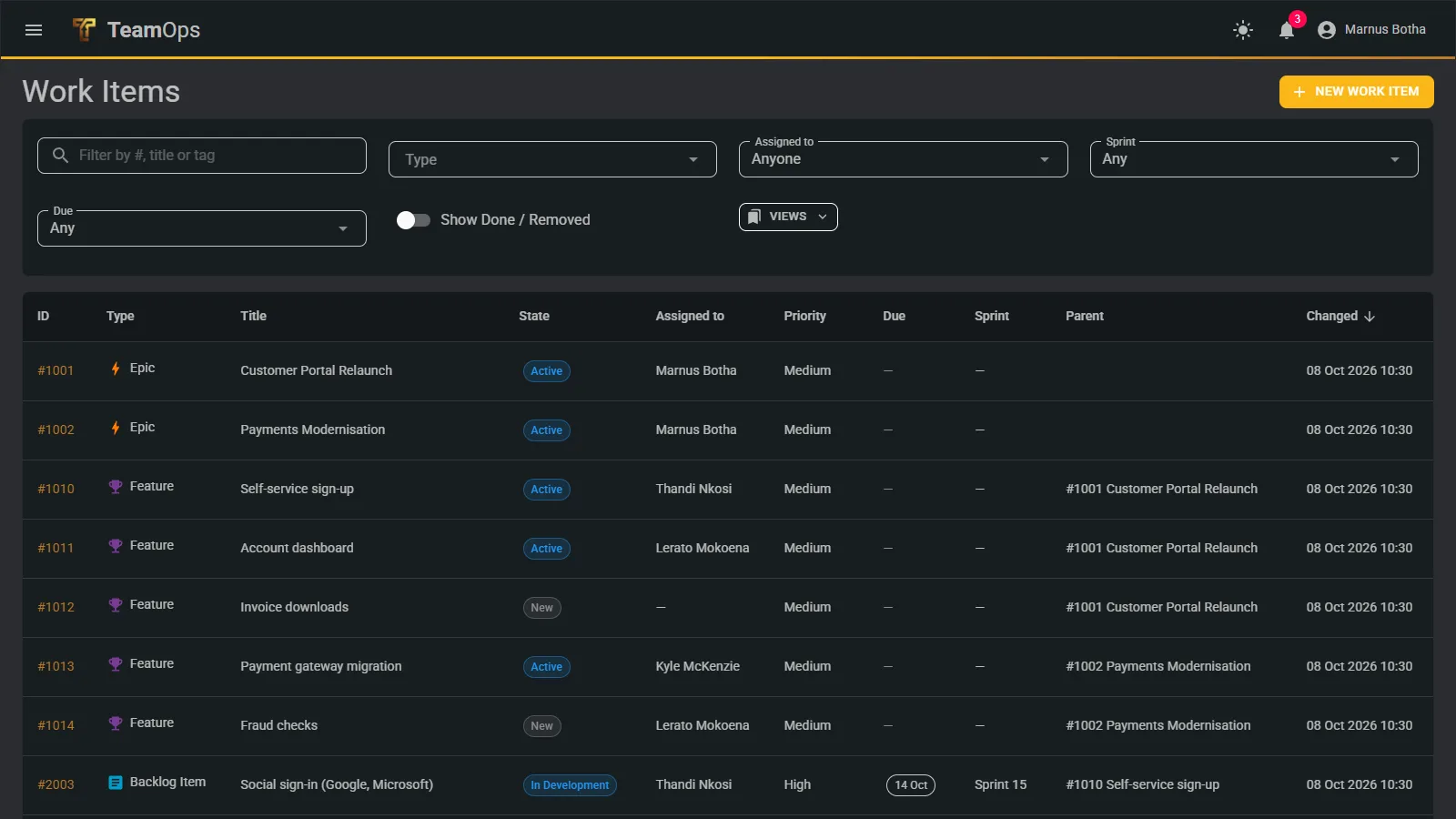The image size is (1456, 819).
Task: Expand the Views menu
Action: pos(788,217)
